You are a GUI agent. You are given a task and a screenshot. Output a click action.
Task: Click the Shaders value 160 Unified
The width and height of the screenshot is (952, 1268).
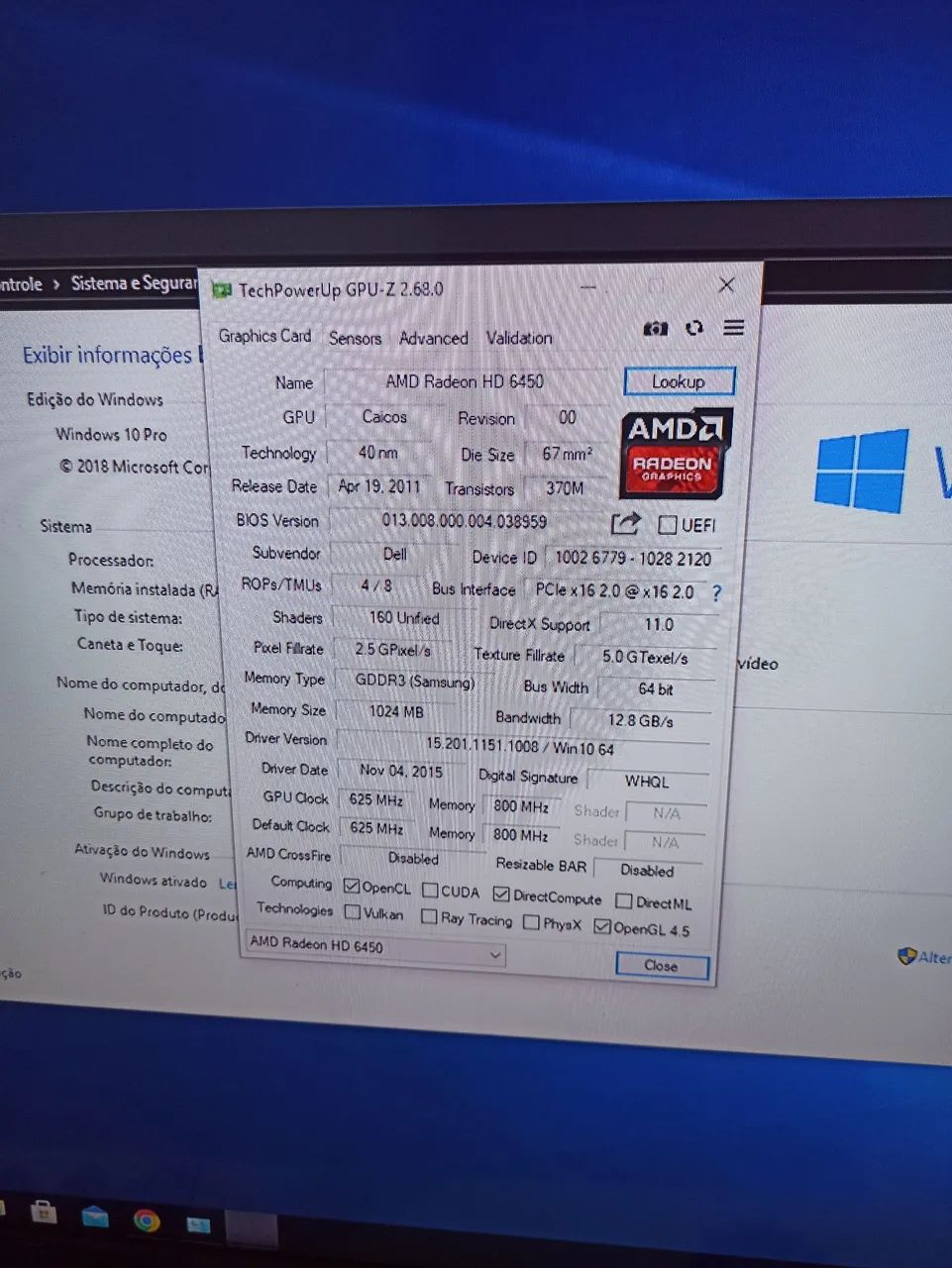403,618
